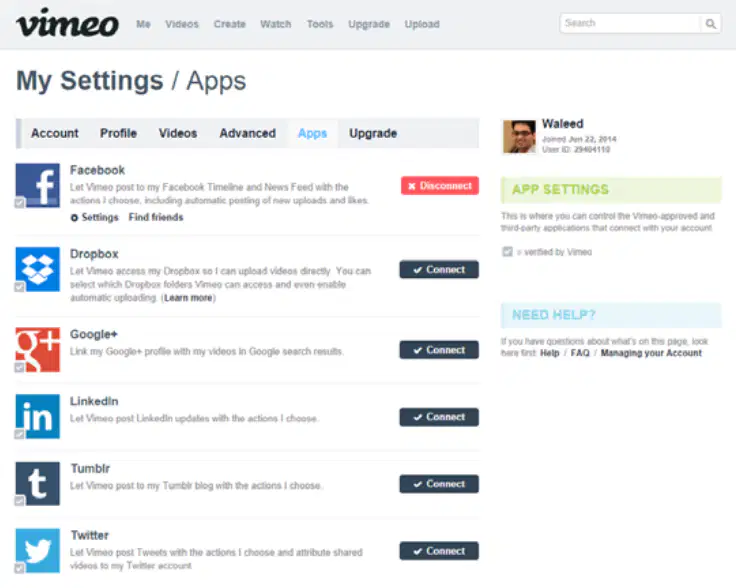
Task: Click the Dropbox app title
Action: 94,254
